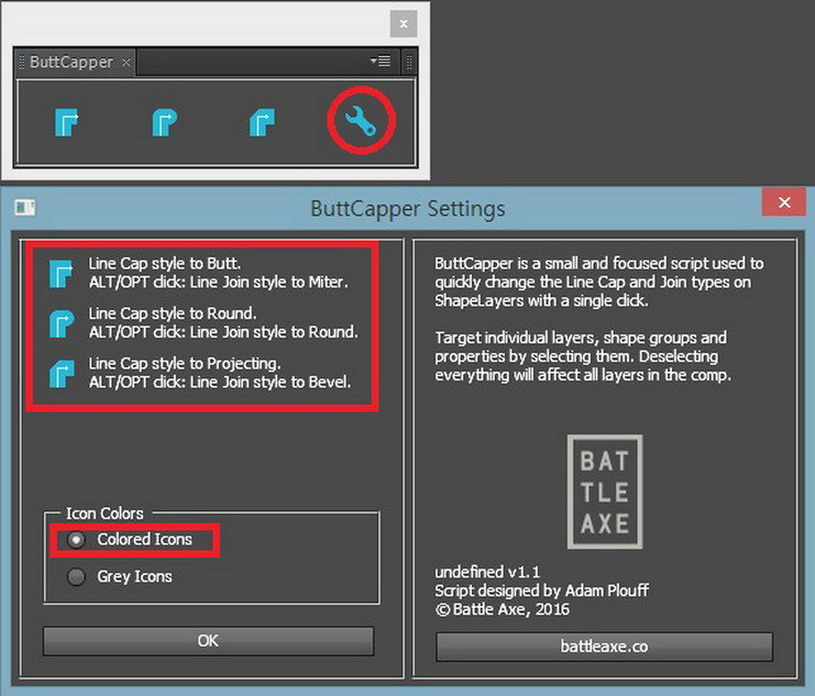The width and height of the screenshot is (815, 696).
Task: Apply Projecting line cap in ButtCapper panel
Action: pyautogui.click(x=262, y=122)
